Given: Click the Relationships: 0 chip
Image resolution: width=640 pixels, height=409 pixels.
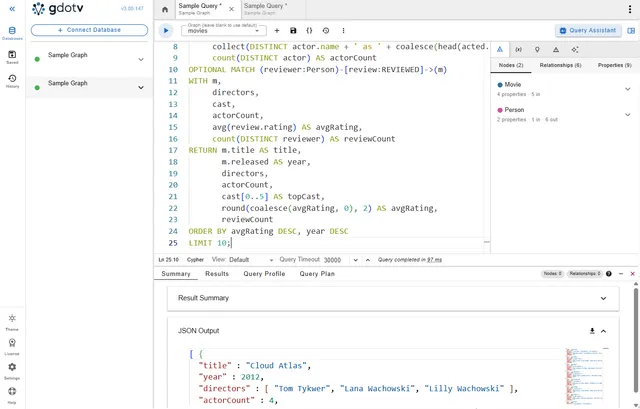Looking at the screenshot, I should tap(584, 273).
